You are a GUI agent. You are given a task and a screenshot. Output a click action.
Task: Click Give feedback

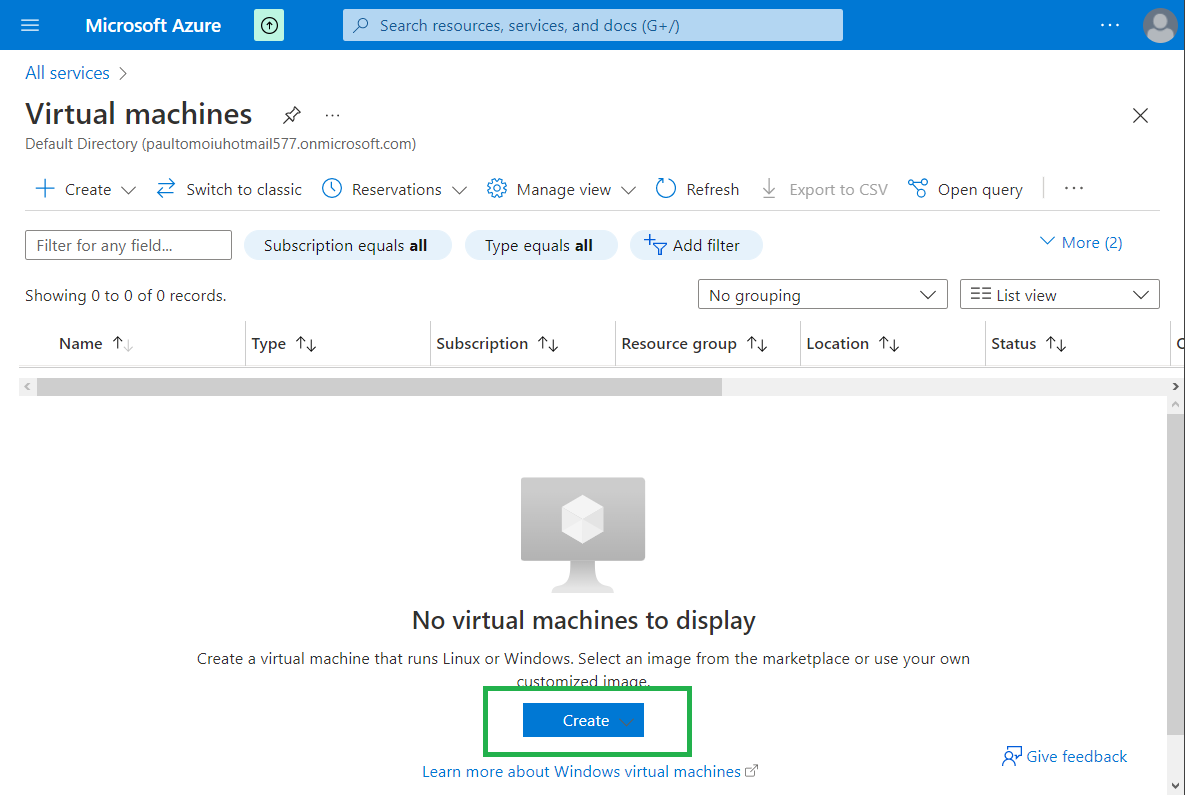[x=1064, y=756]
